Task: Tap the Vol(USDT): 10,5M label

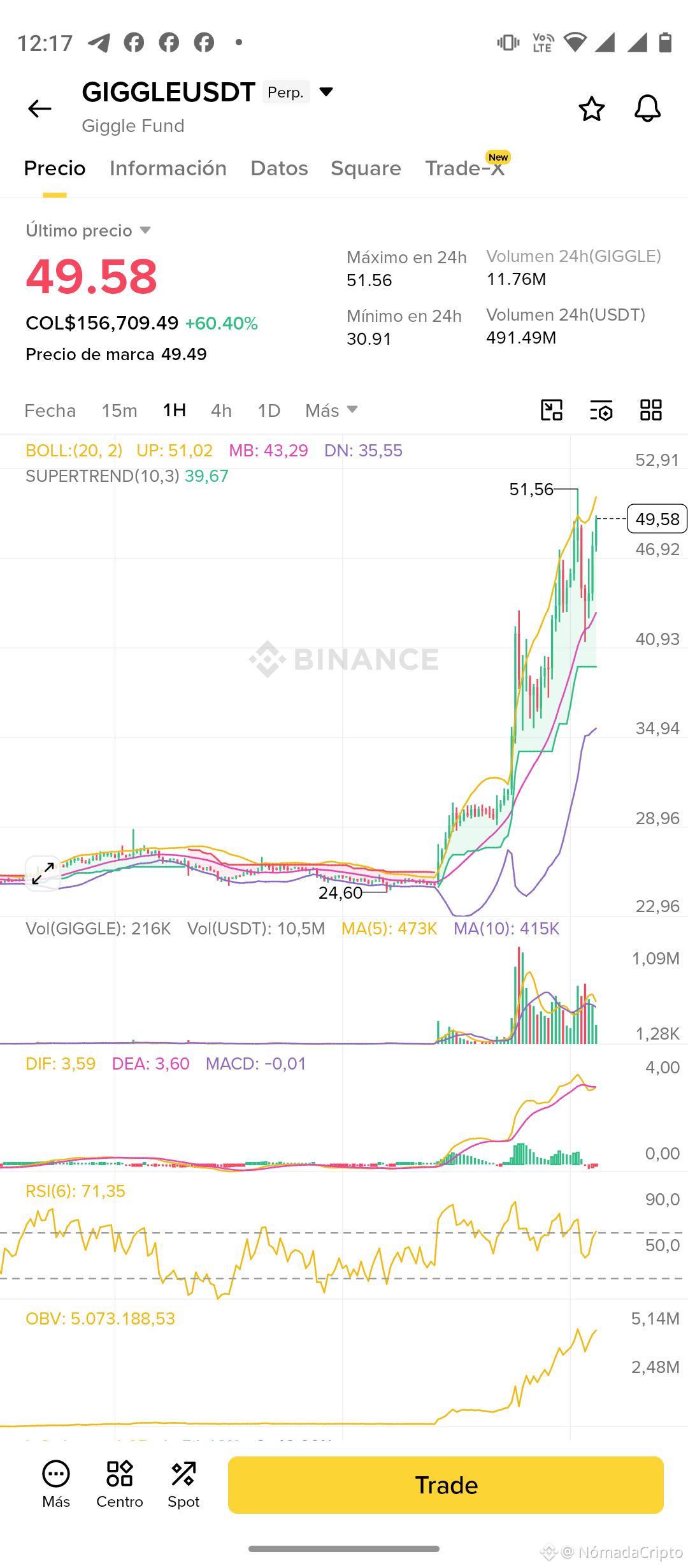Action: point(256,929)
